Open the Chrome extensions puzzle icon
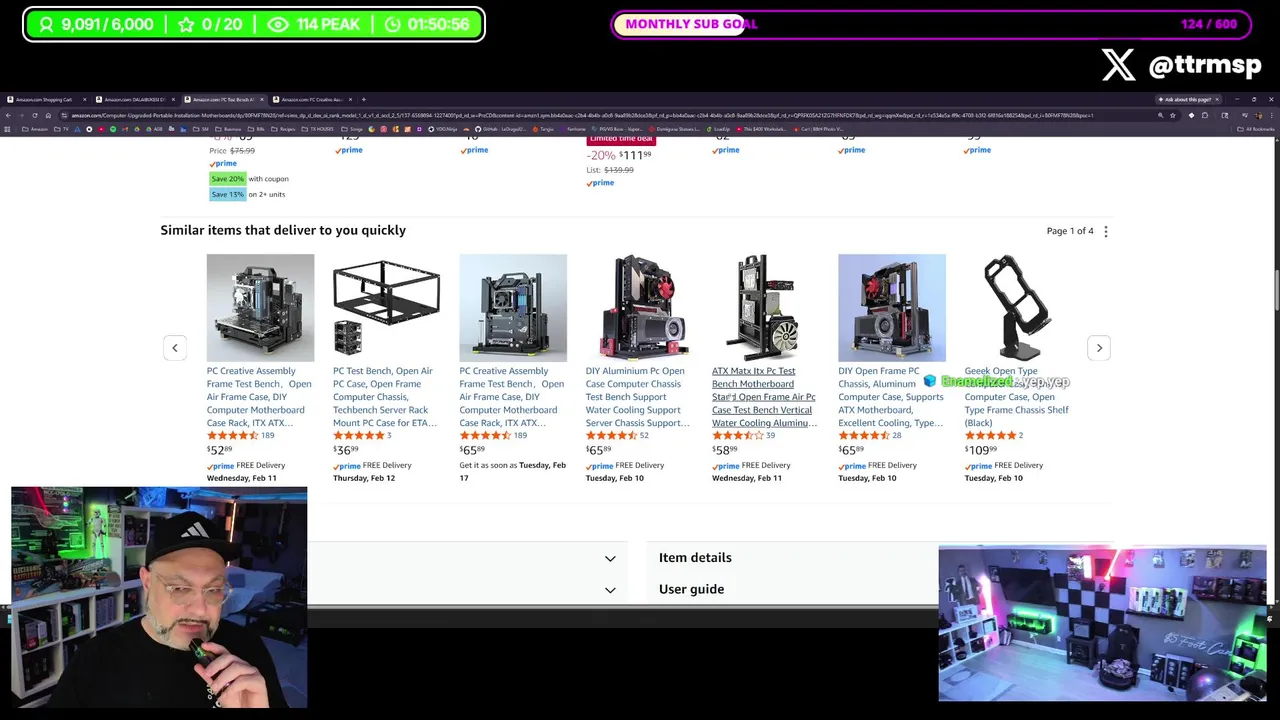 coord(1205,115)
